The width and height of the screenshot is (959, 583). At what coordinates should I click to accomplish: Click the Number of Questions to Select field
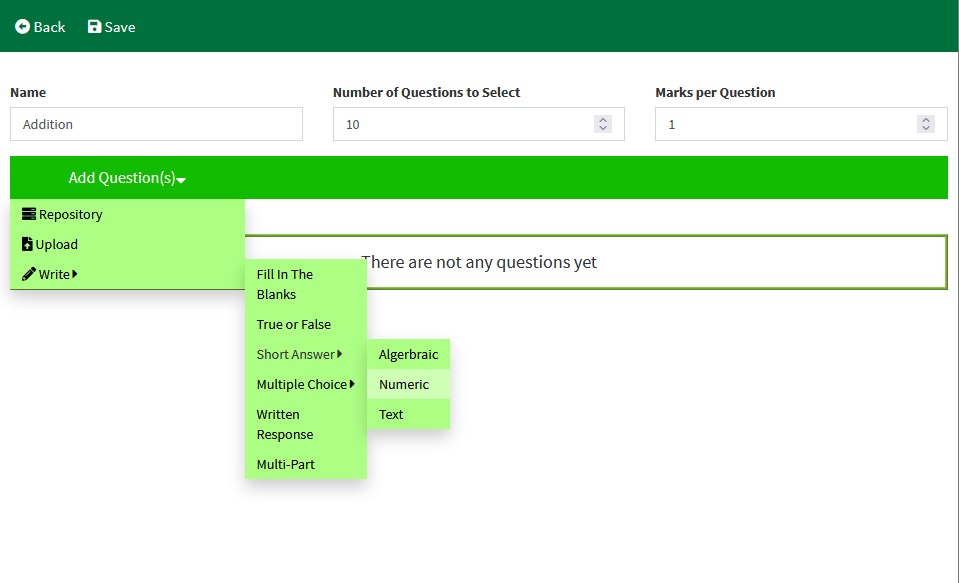pyautogui.click(x=460, y=124)
